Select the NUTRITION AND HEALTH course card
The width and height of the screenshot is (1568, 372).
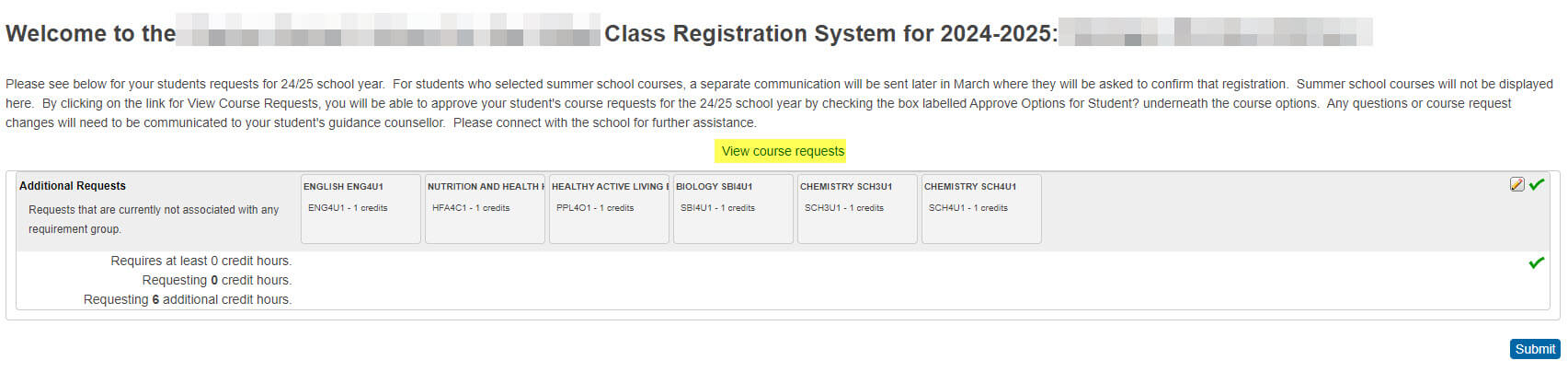point(485,209)
